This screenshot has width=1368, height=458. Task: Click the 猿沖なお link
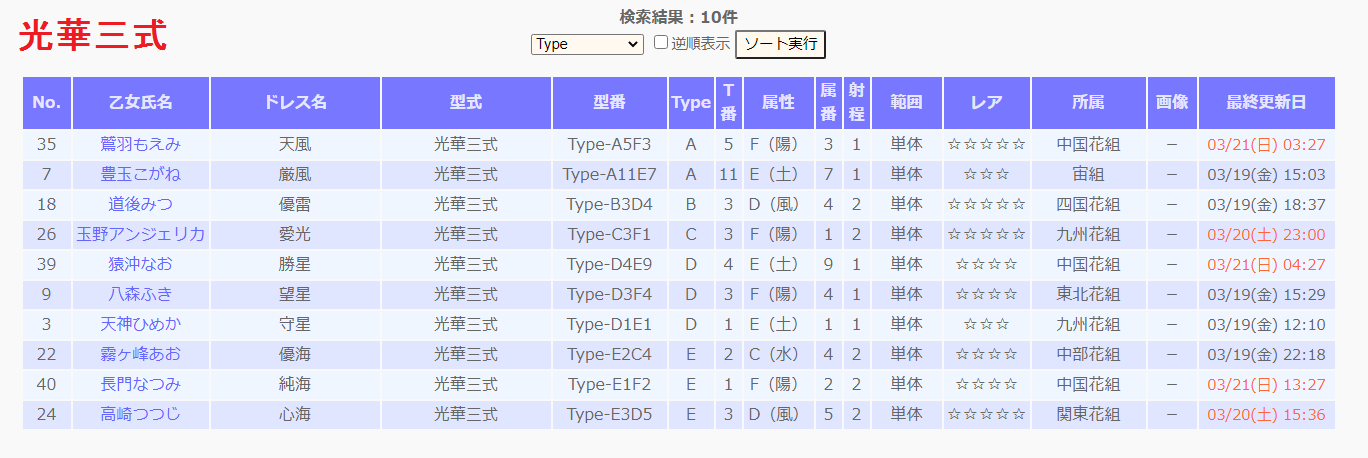[140, 264]
